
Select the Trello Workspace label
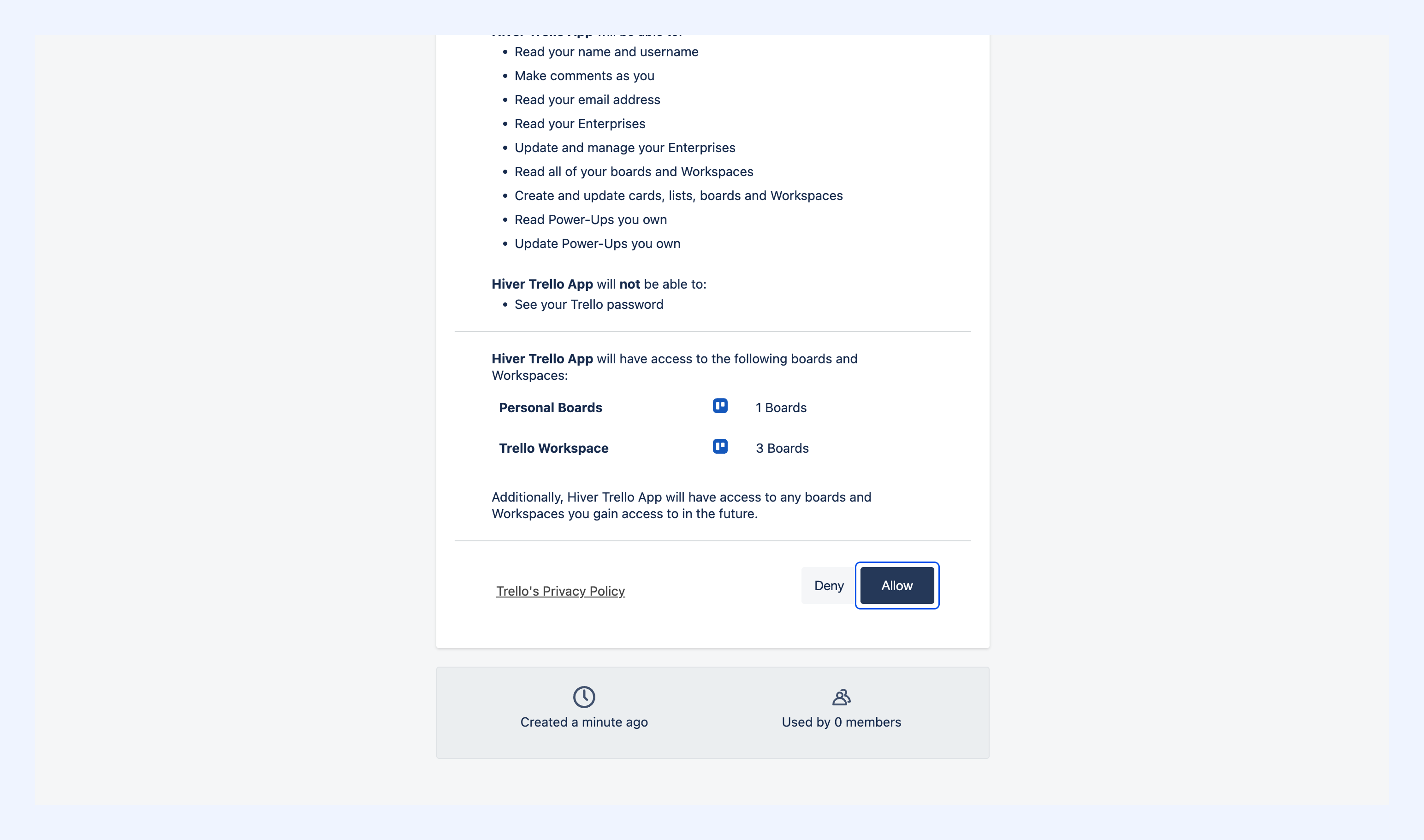pos(554,448)
